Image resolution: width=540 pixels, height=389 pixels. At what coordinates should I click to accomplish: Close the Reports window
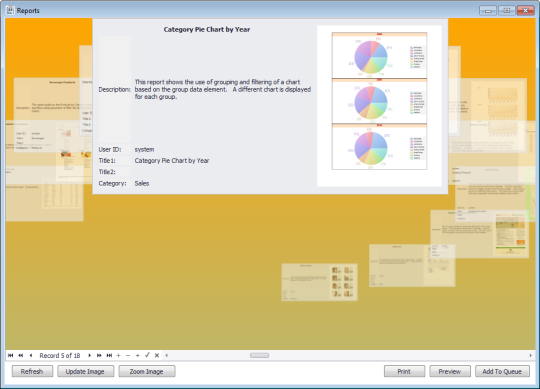click(x=526, y=11)
